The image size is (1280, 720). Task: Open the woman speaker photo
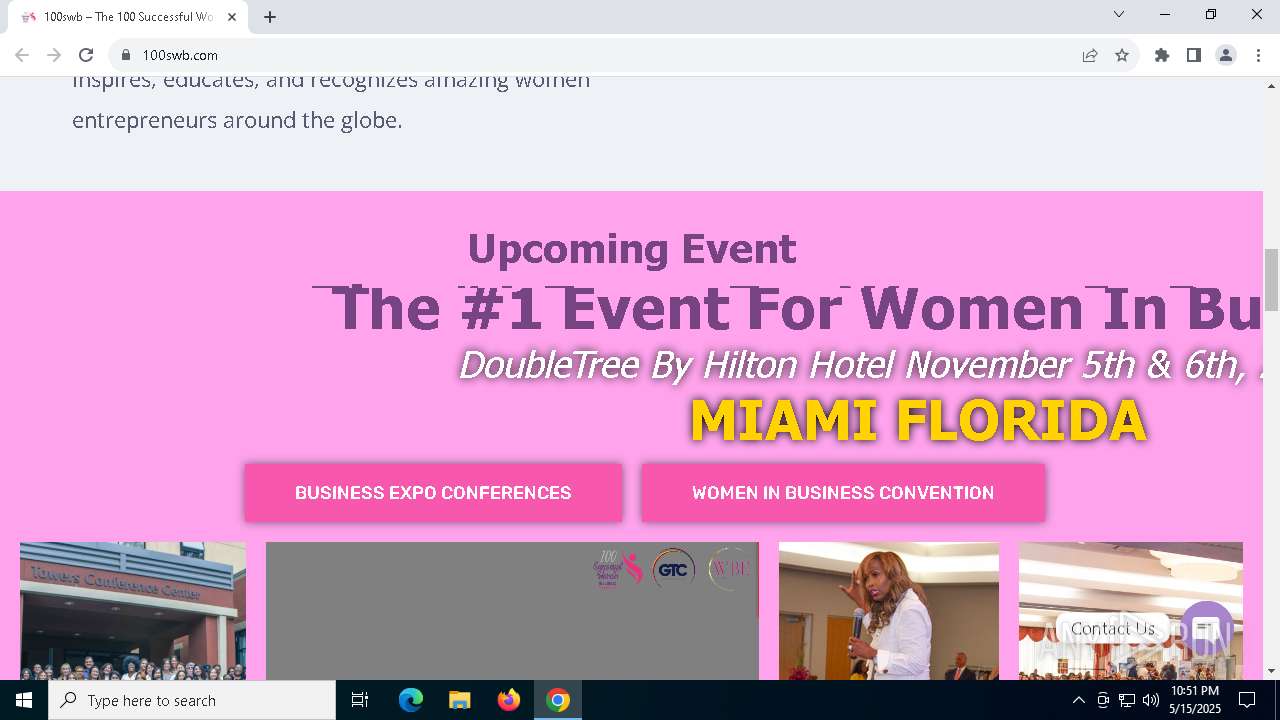click(x=889, y=611)
